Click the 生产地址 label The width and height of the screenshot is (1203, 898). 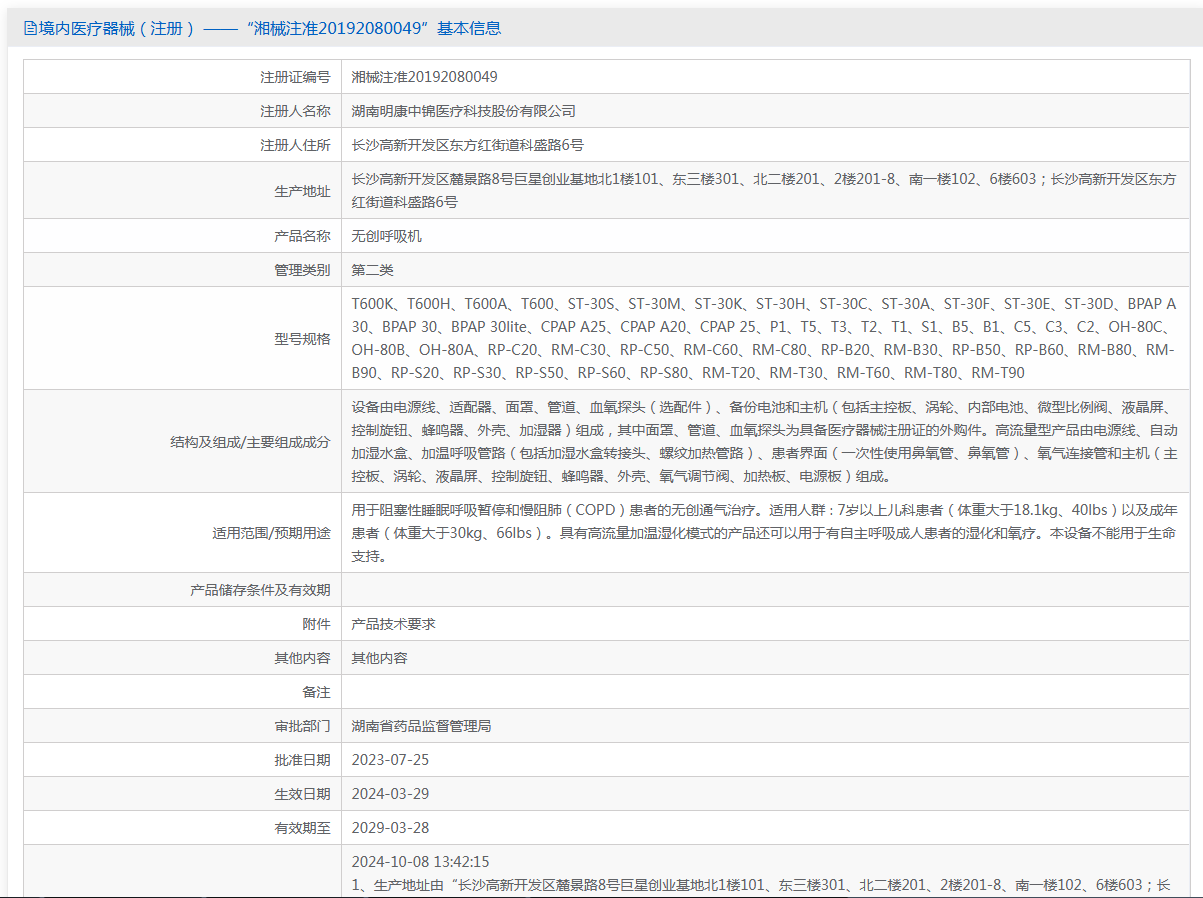[302, 190]
